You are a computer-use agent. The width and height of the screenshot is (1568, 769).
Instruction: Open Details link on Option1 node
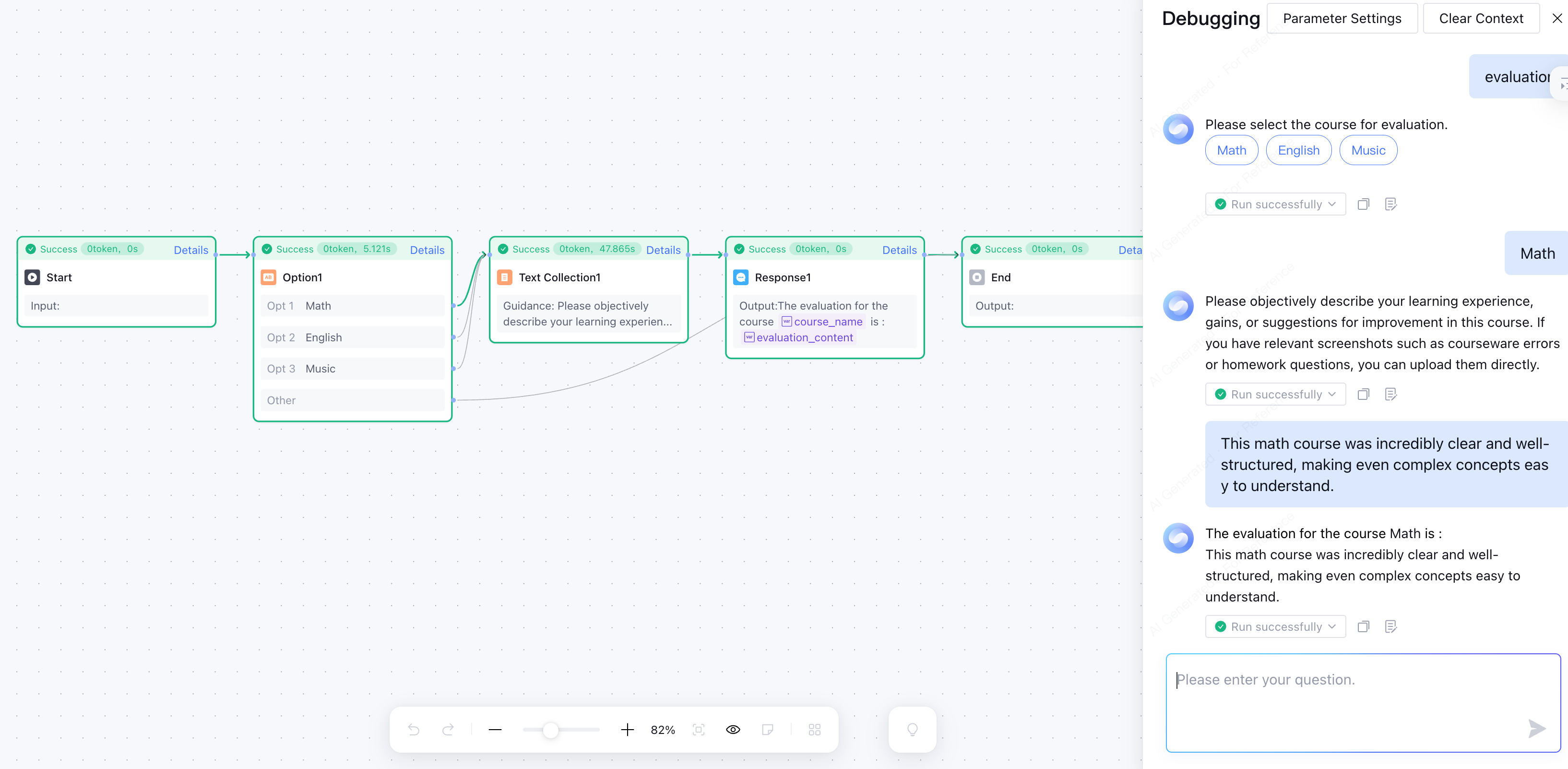(x=427, y=250)
